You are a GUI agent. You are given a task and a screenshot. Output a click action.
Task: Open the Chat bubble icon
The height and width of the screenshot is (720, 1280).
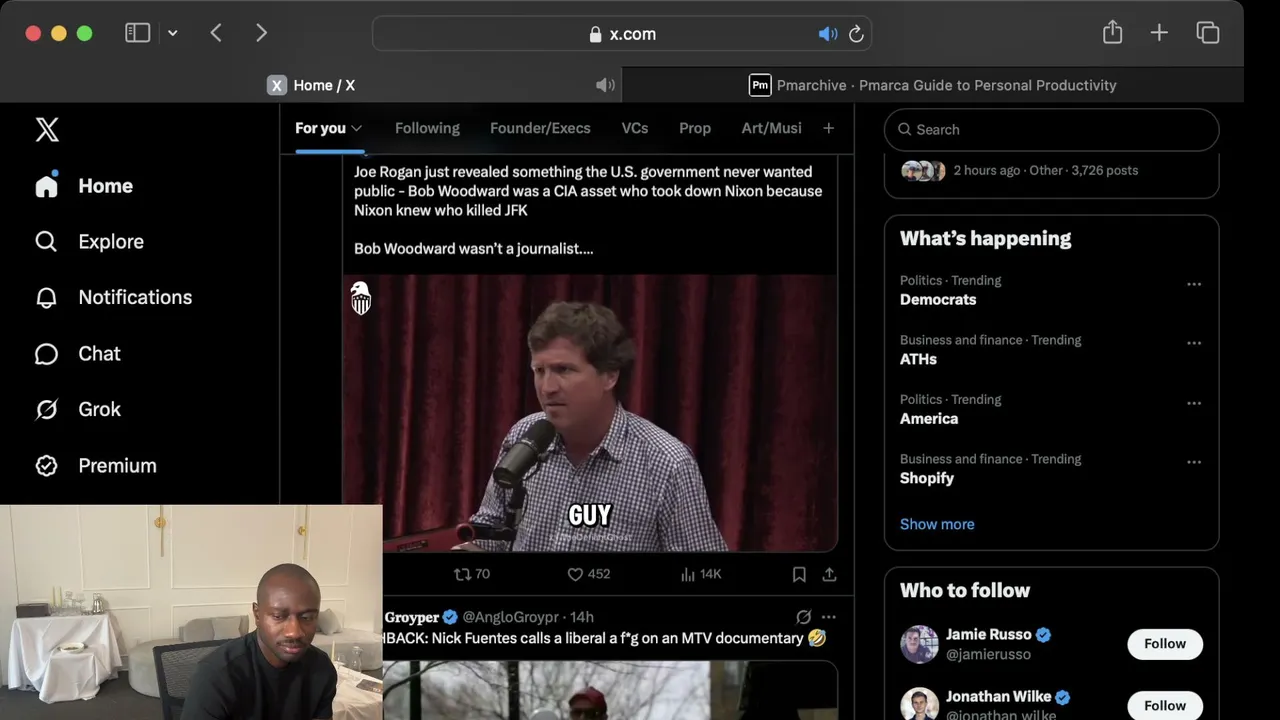point(47,354)
